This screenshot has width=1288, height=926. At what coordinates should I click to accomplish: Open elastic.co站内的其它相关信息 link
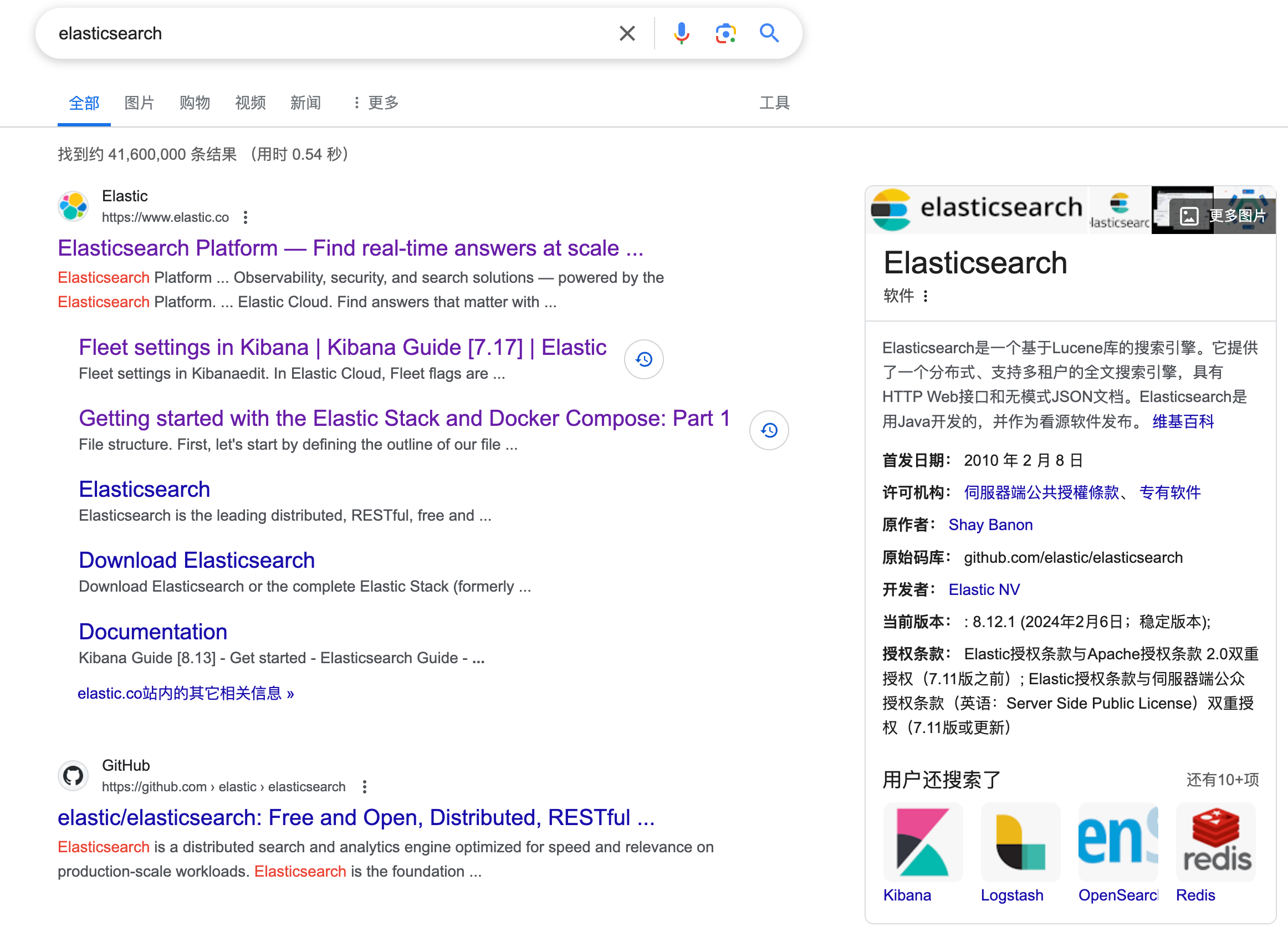[186, 693]
